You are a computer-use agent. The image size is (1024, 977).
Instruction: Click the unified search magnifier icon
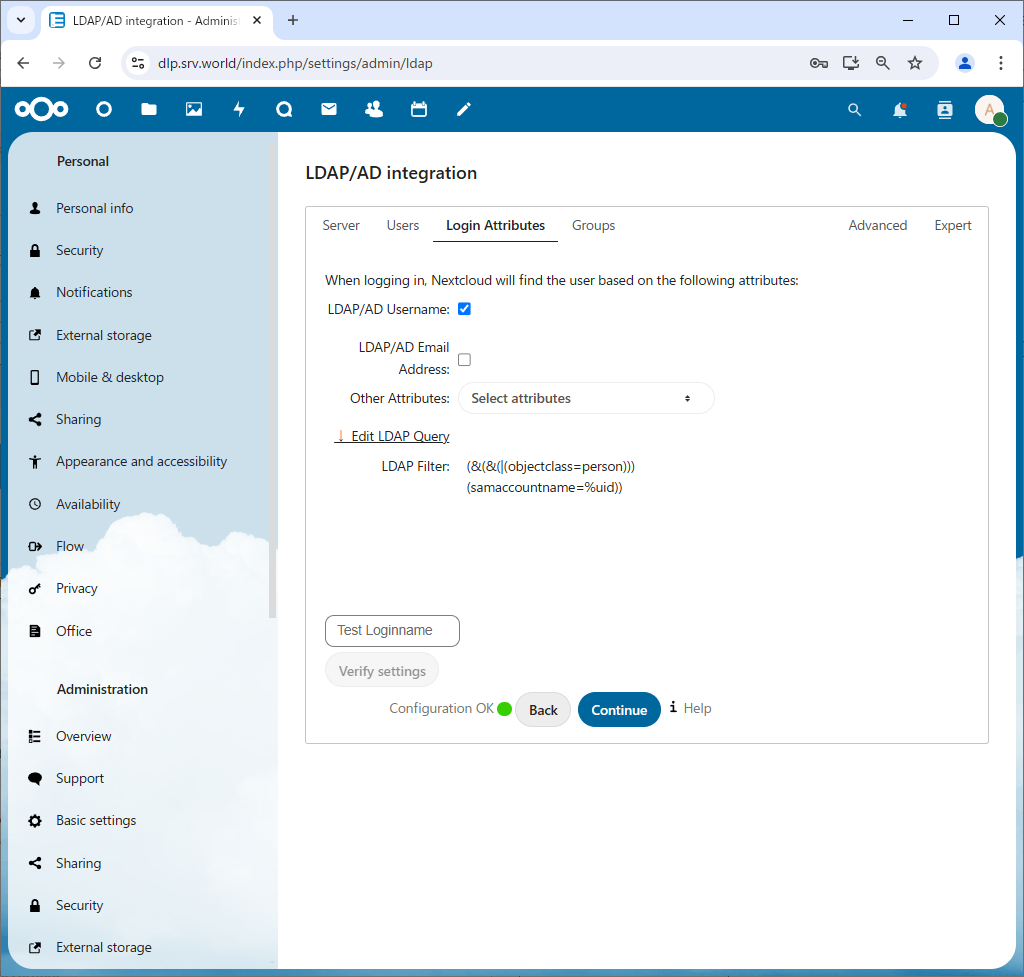[854, 110]
